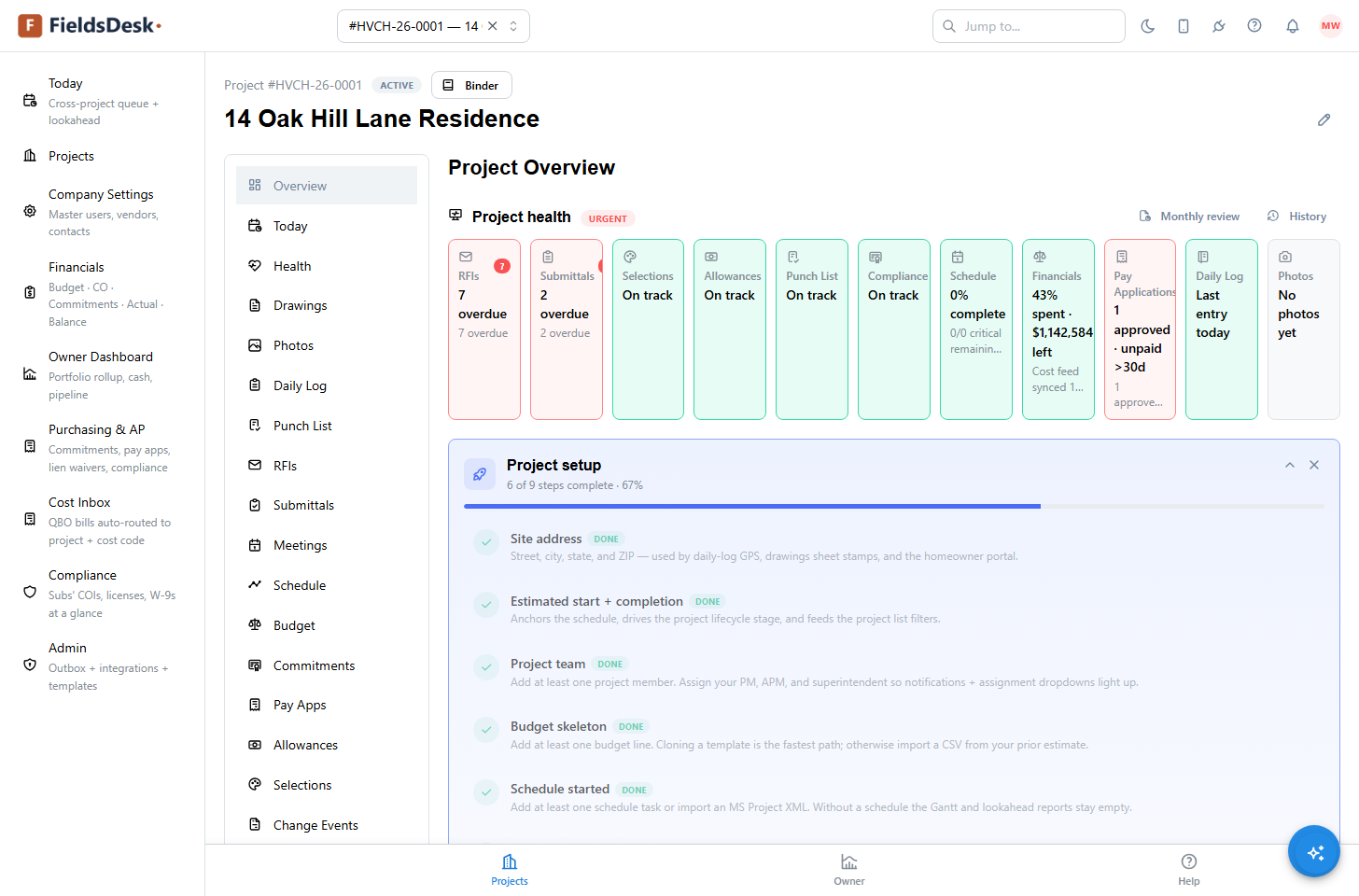This screenshot has width=1359, height=896.
Task: Open the Pay Applications health card
Action: pyautogui.click(x=1140, y=329)
